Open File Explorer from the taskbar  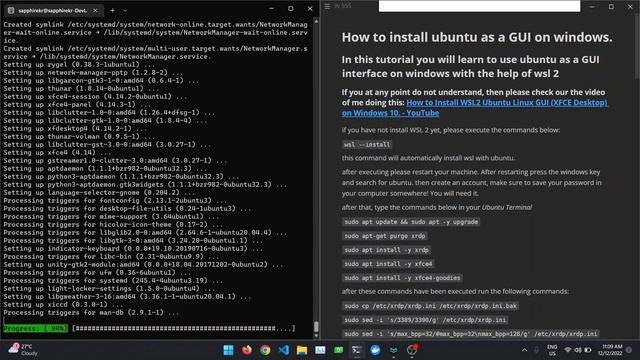coord(302,350)
